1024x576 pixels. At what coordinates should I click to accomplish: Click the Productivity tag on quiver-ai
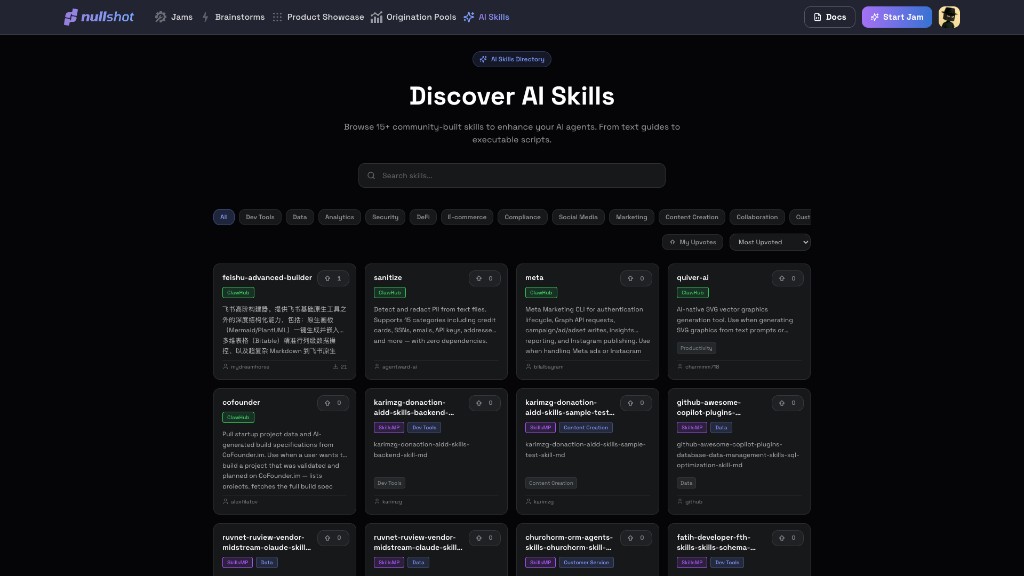coord(696,348)
